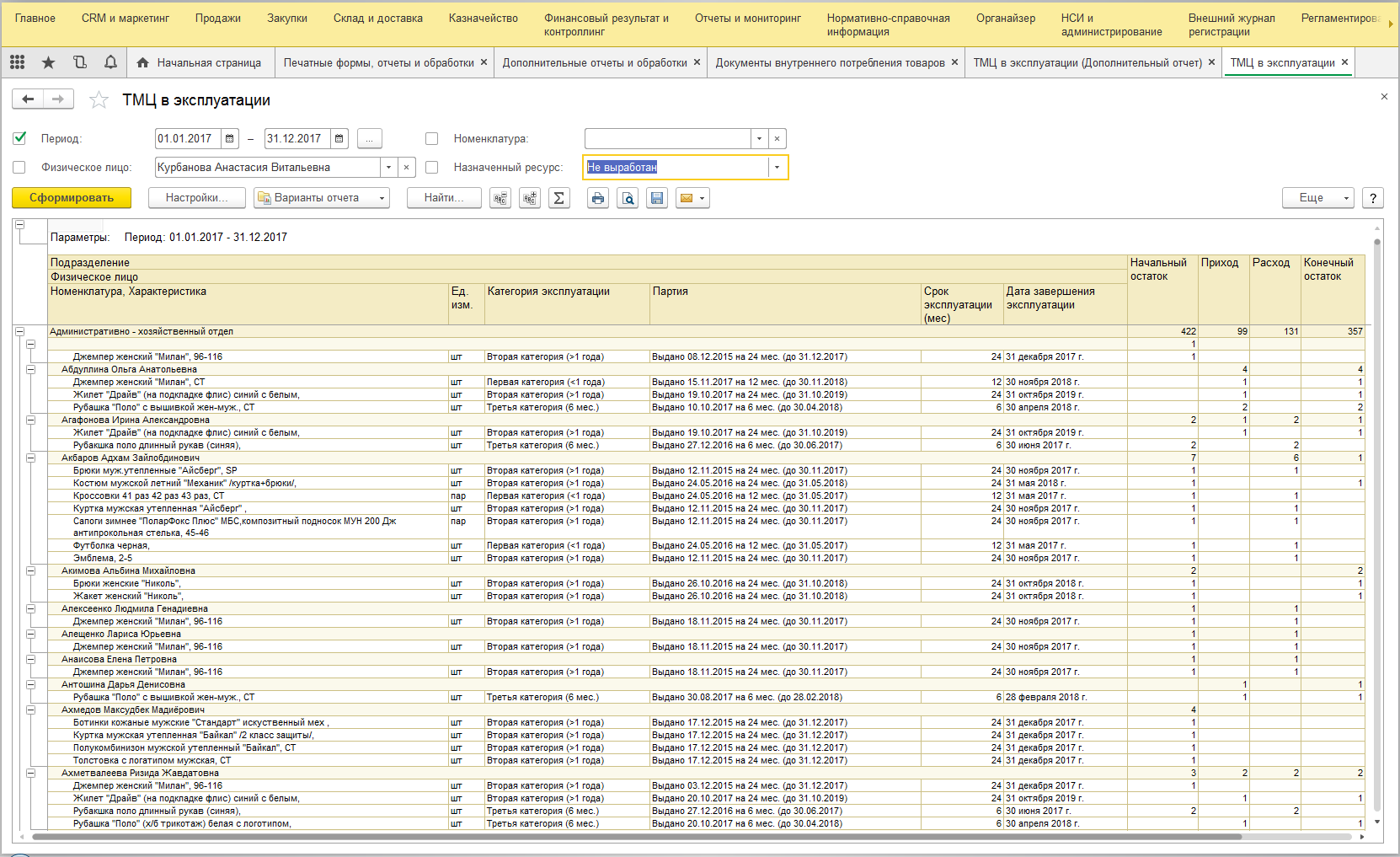The height and width of the screenshot is (857, 1400).
Task: Uncheck the Период checkbox
Action: [x=20, y=138]
